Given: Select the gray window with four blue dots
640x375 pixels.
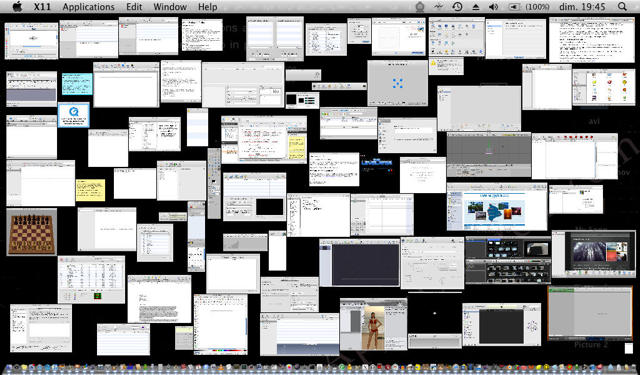Looking at the screenshot, I should tap(398, 83).
